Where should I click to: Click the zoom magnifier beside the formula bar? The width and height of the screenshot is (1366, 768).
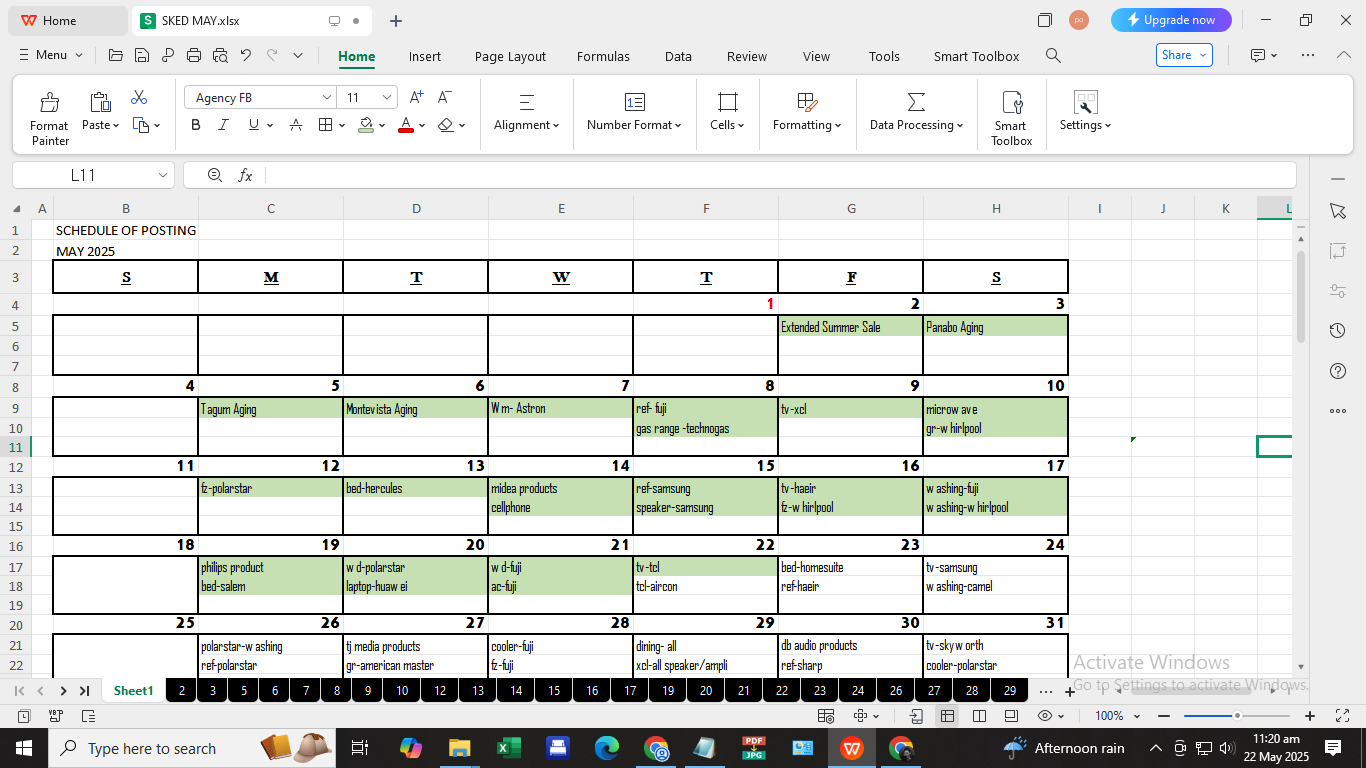[x=214, y=175]
